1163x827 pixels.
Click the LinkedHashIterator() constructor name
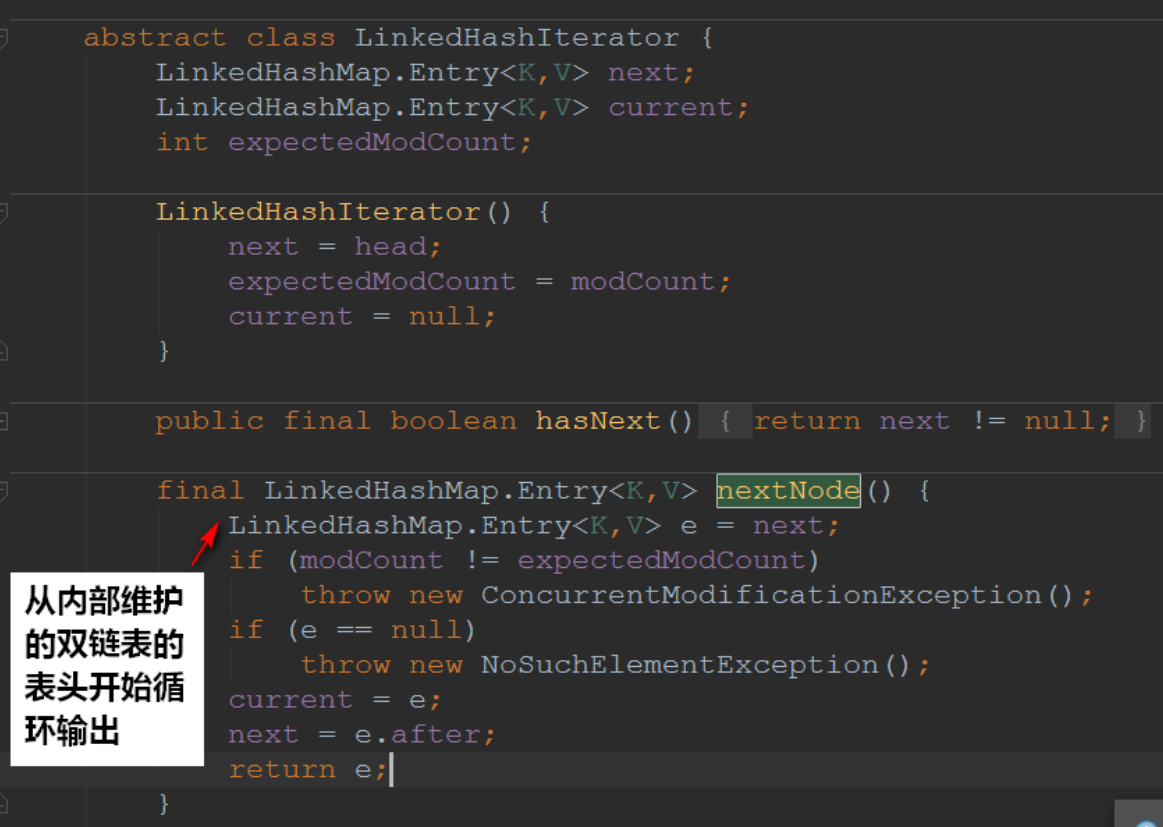318,212
